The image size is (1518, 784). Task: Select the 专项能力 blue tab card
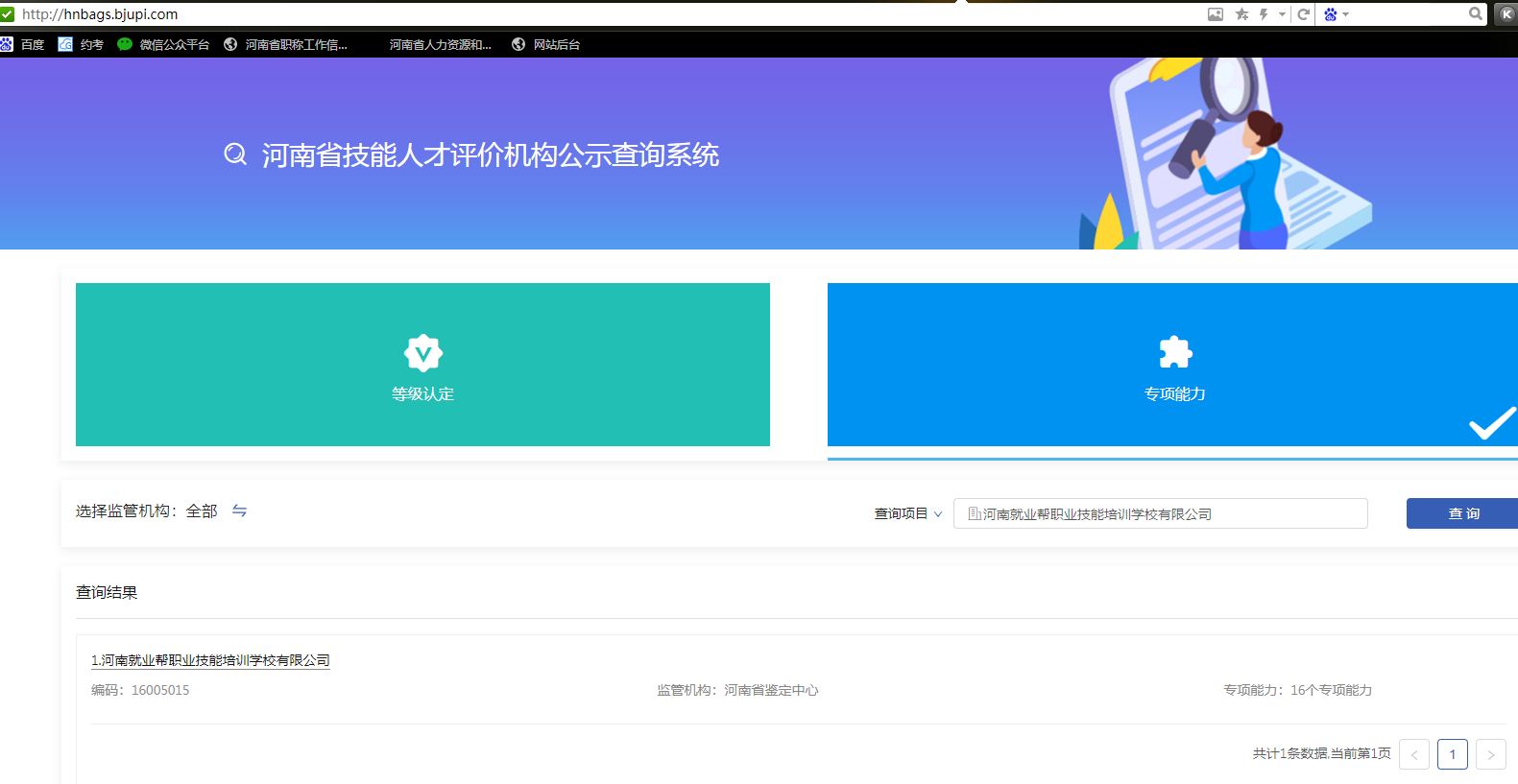pyautogui.click(x=1172, y=365)
